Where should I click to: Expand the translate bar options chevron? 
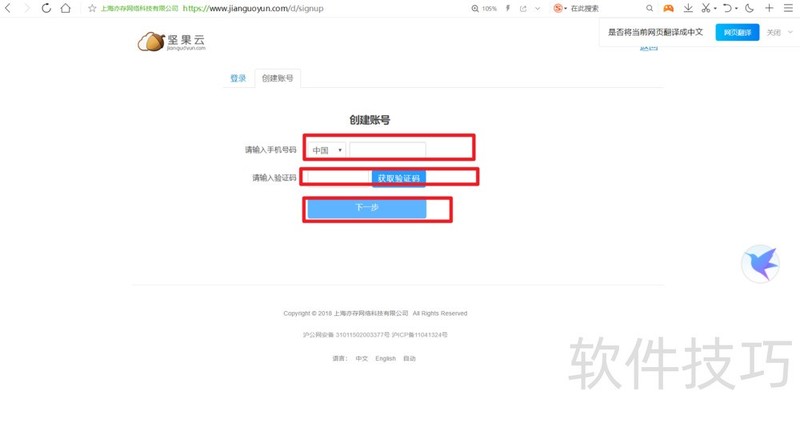pyautogui.click(x=789, y=32)
